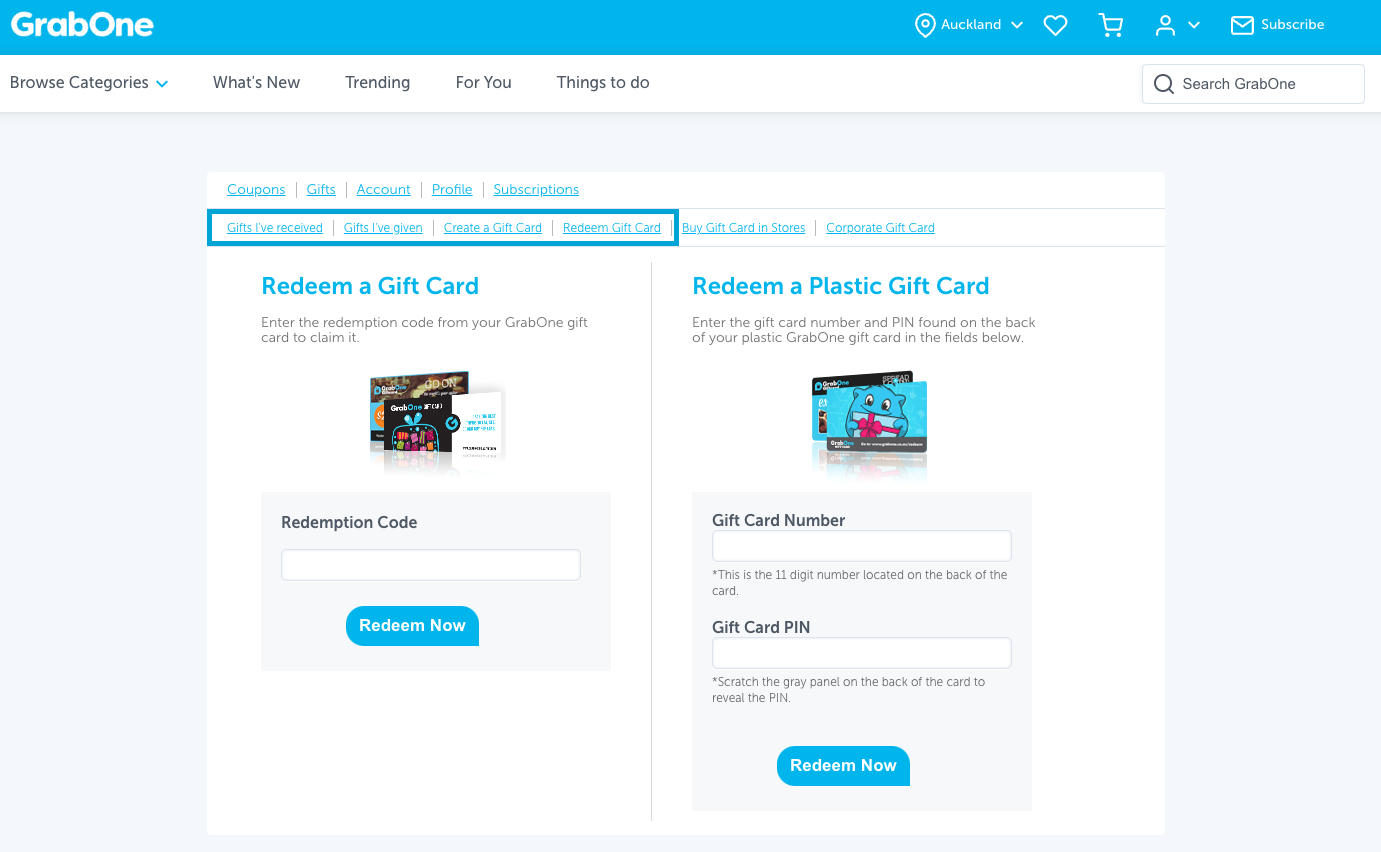Click the 'Scratch the gray panel' hint
The height and width of the screenshot is (852, 1381).
pos(849,690)
